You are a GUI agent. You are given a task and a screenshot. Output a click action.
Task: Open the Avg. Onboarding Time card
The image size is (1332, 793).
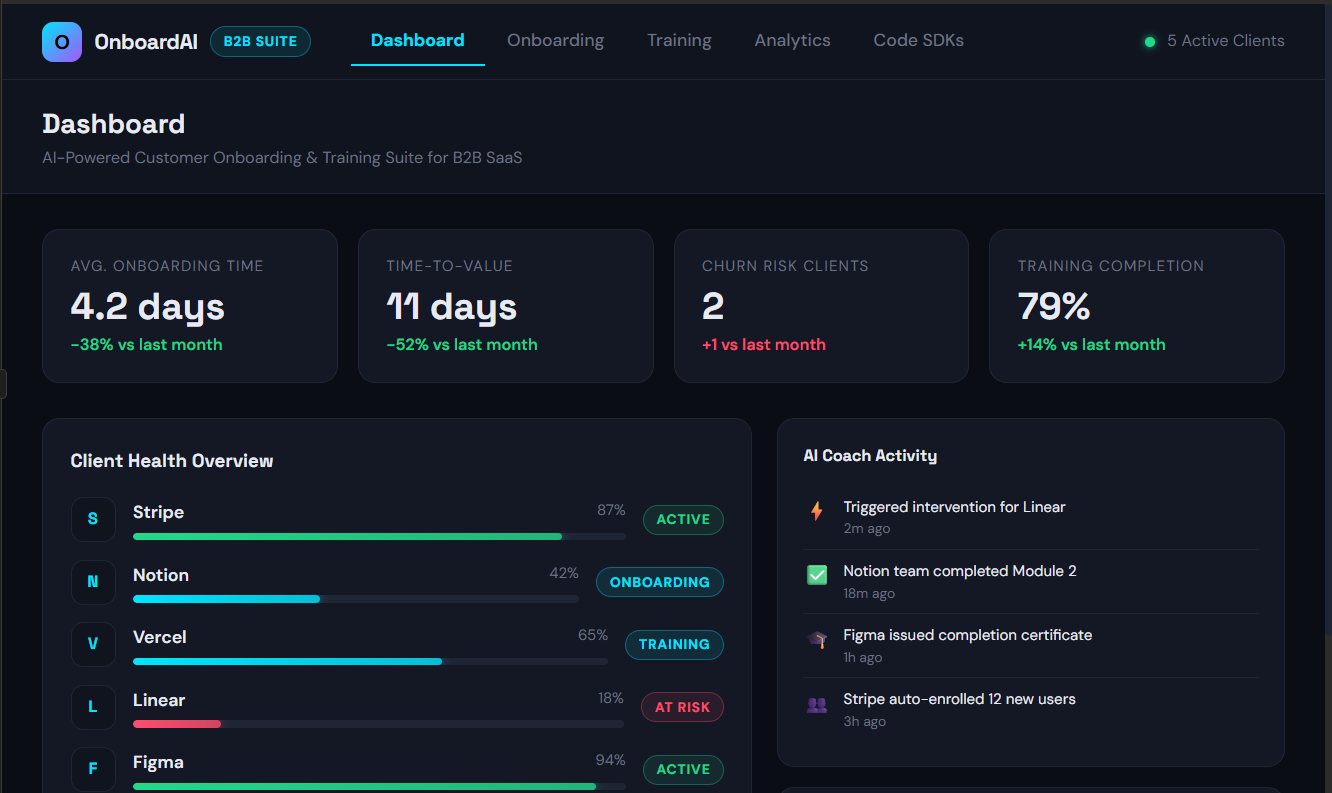[x=190, y=306]
